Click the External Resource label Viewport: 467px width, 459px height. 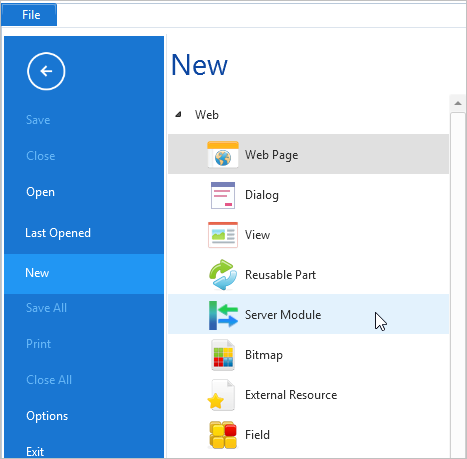pos(291,395)
